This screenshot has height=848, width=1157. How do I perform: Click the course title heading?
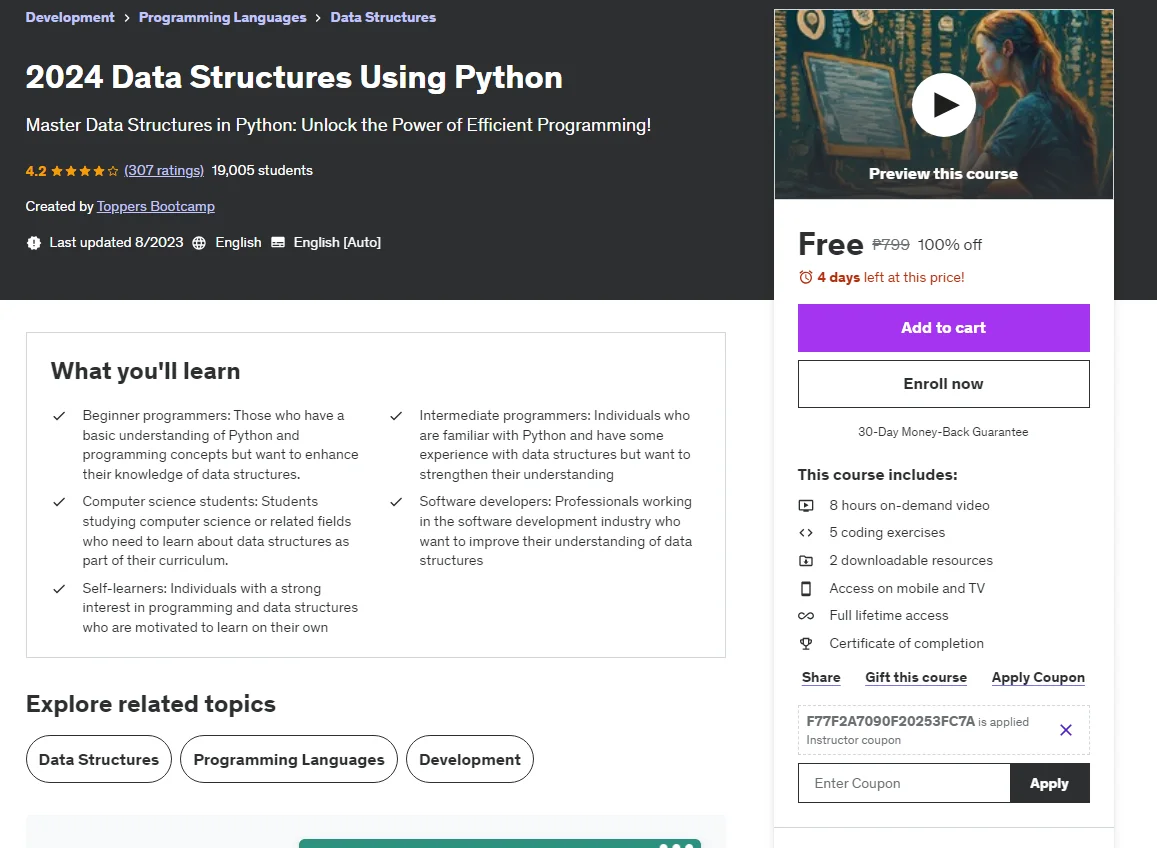coord(294,77)
